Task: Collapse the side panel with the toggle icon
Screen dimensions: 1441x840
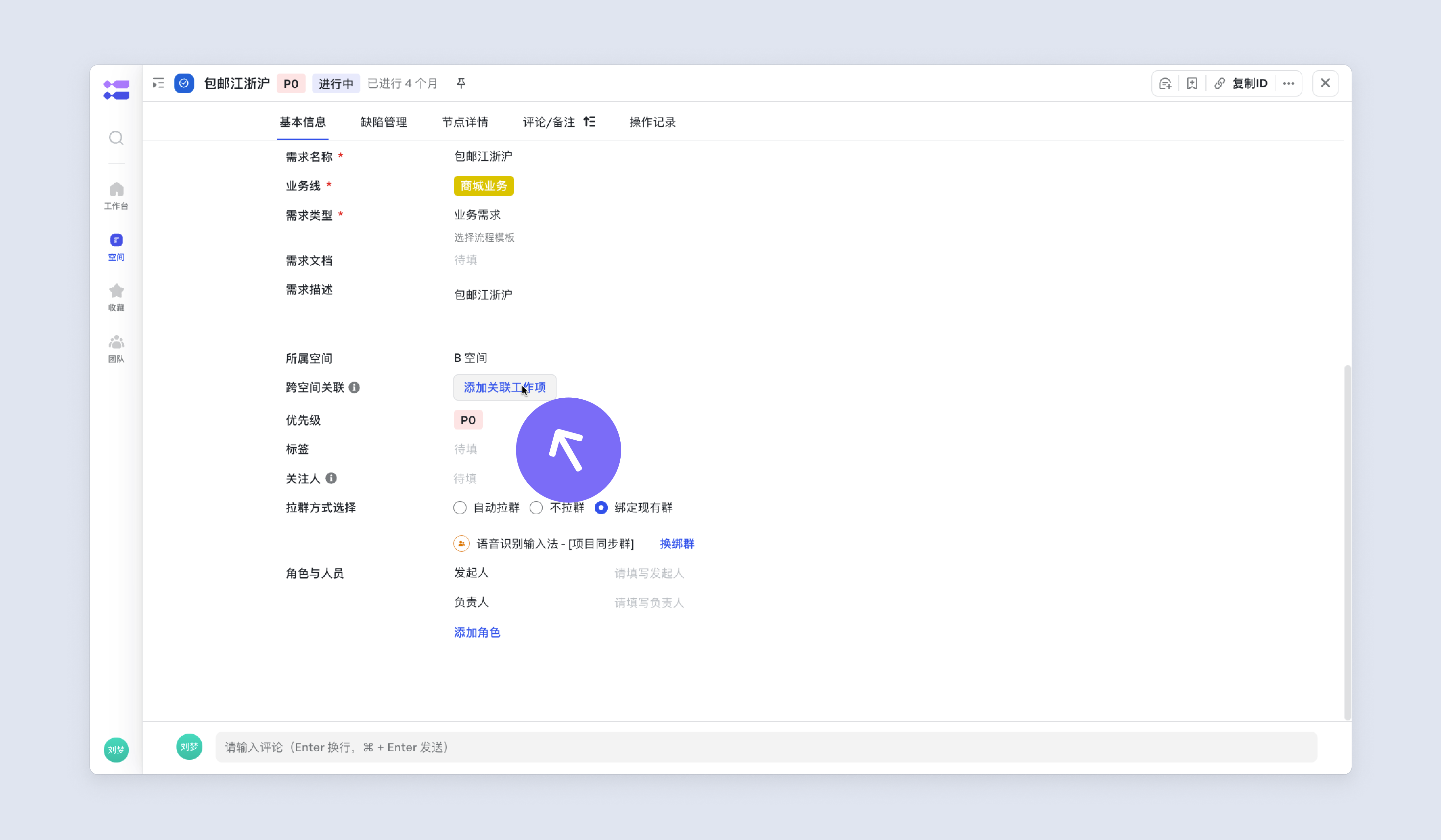Action: pos(158,83)
